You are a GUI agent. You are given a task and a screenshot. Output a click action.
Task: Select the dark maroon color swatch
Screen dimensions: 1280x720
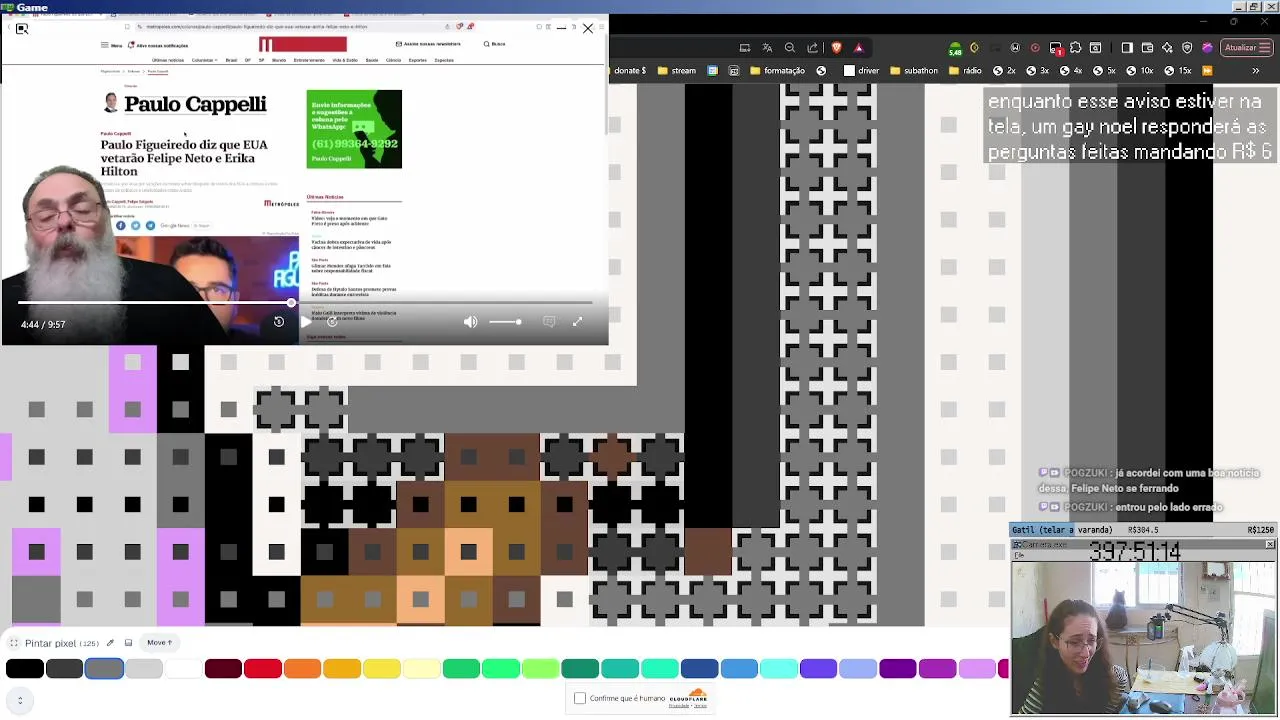223,669
